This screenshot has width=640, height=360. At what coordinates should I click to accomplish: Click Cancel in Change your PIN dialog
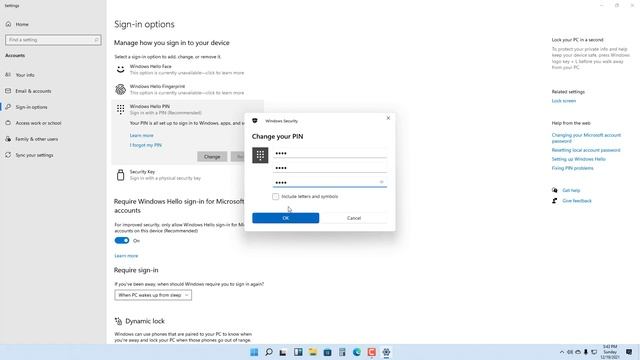coord(354,218)
